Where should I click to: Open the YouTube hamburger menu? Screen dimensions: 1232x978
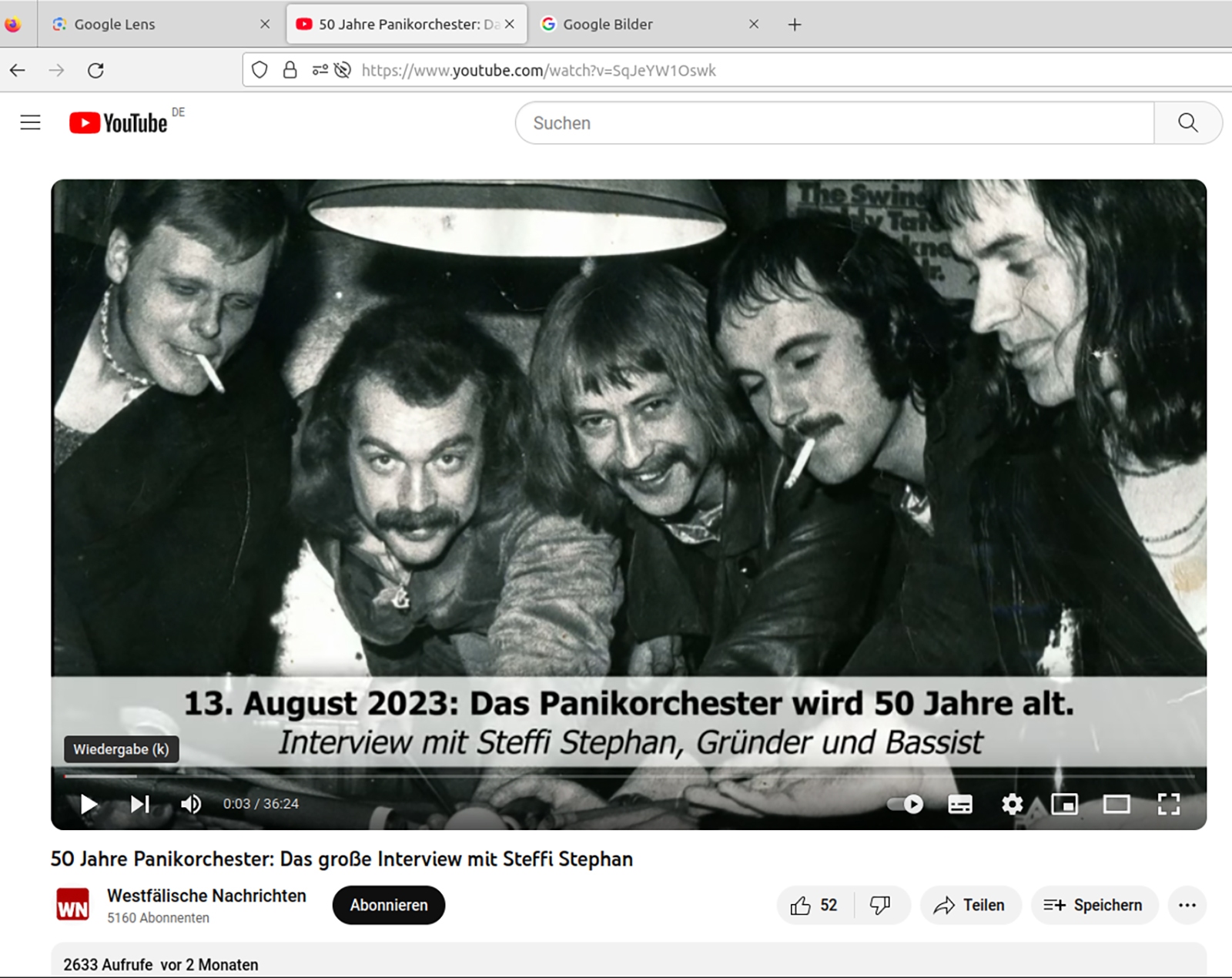[x=30, y=122]
